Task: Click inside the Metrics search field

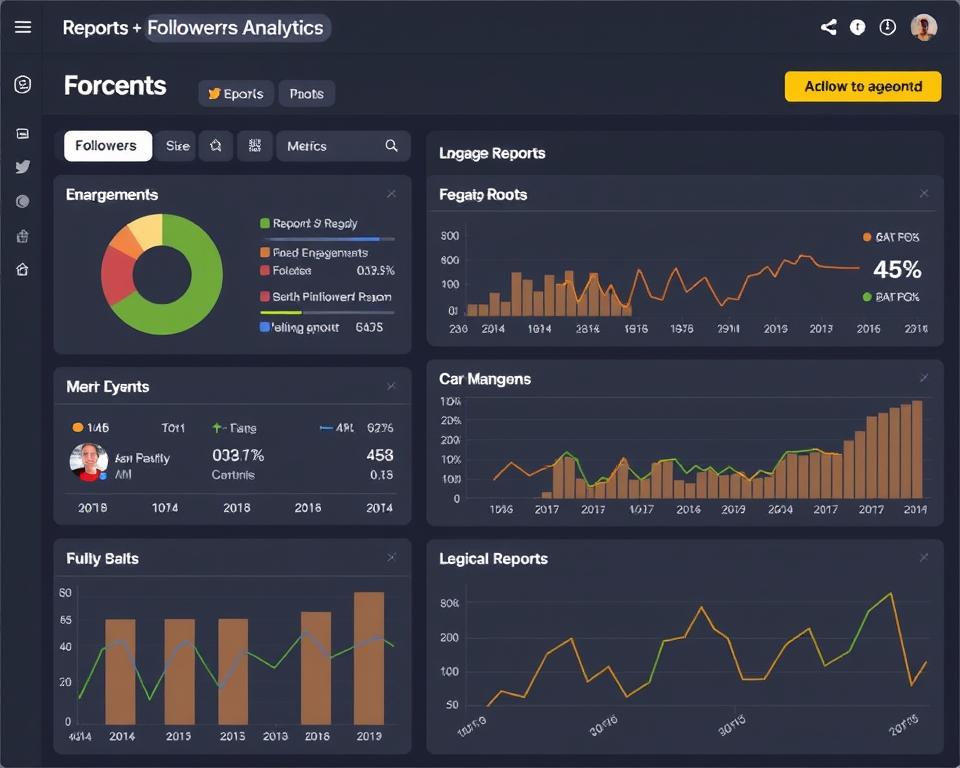Action: [x=330, y=145]
